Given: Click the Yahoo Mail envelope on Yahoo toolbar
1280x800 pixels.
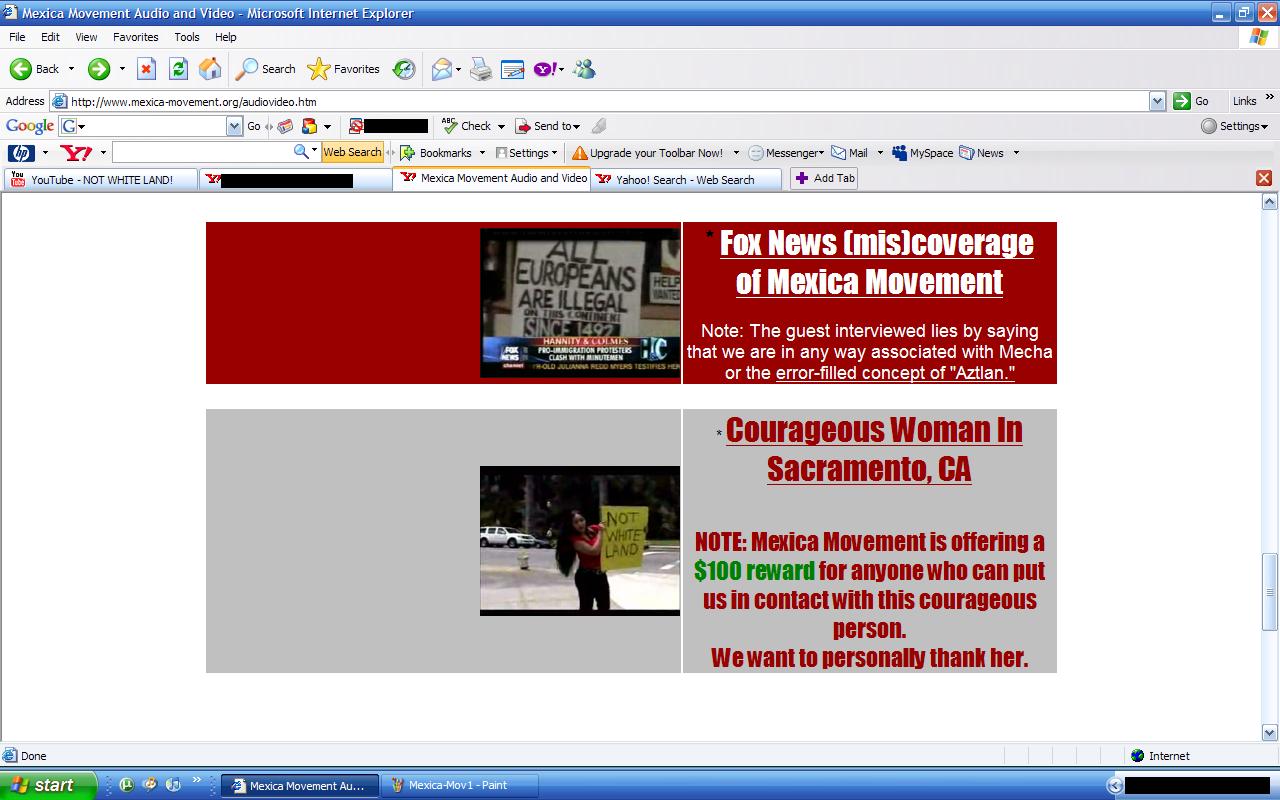Looking at the screenshot, I should [838, 153].
